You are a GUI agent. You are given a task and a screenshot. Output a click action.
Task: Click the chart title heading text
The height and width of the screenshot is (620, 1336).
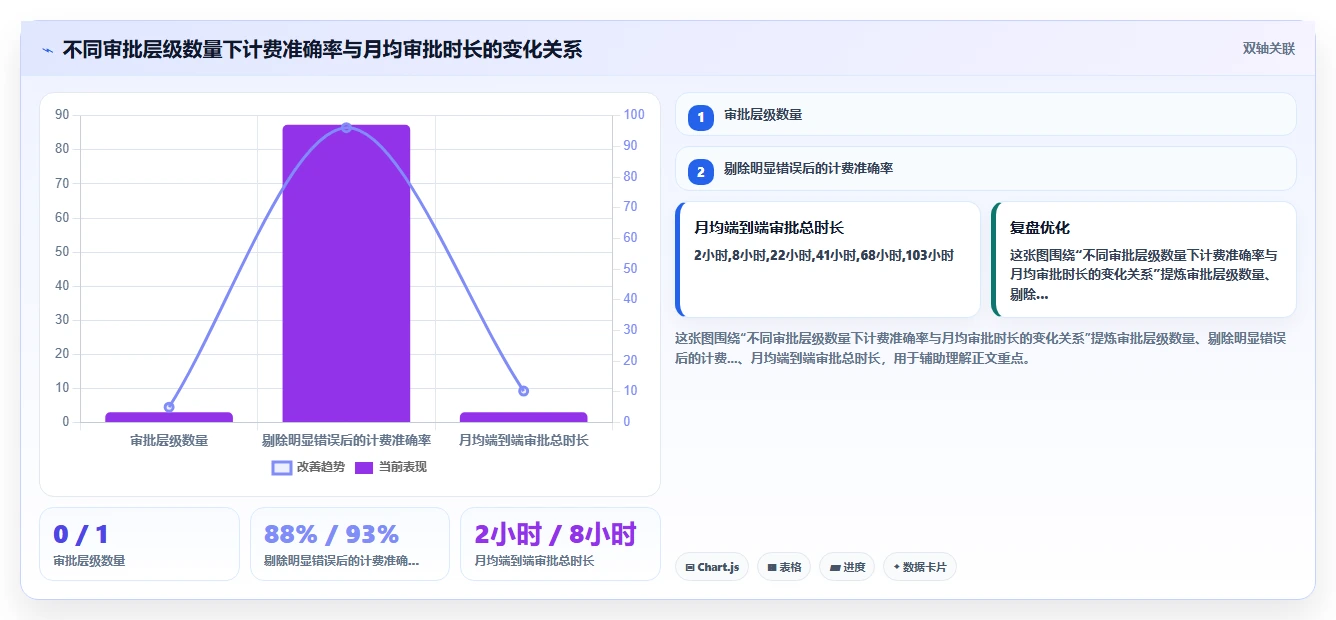[x=322, y=50]
